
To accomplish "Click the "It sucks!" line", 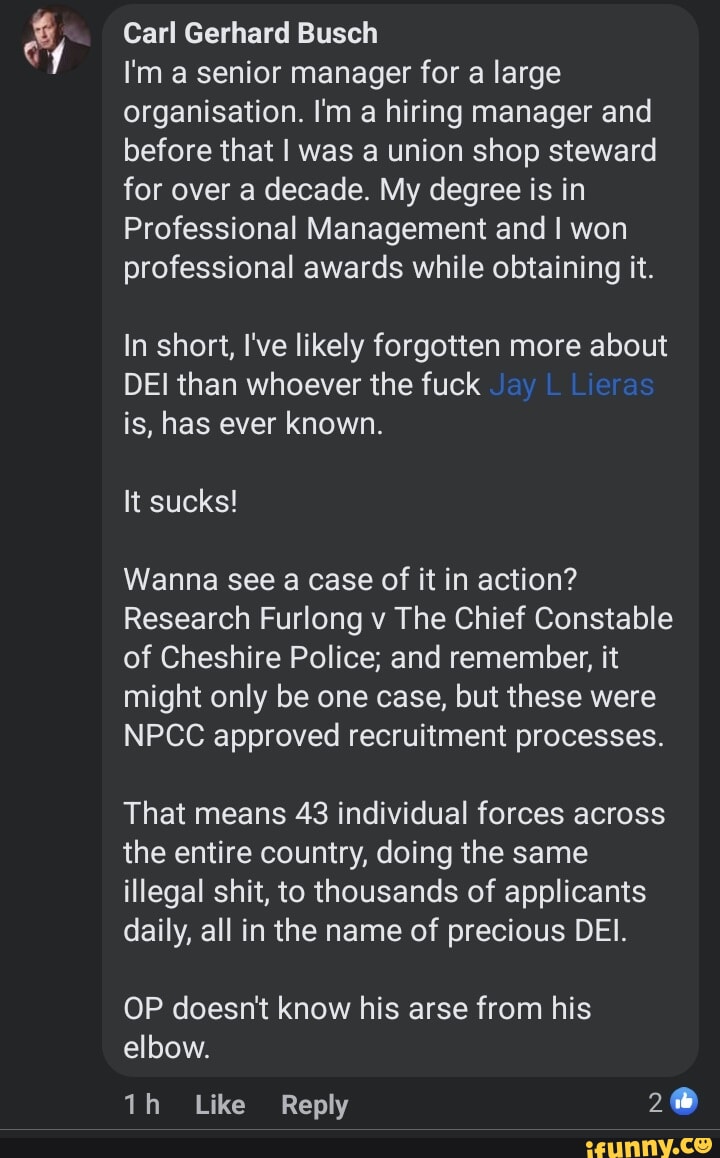I will 180,501.
